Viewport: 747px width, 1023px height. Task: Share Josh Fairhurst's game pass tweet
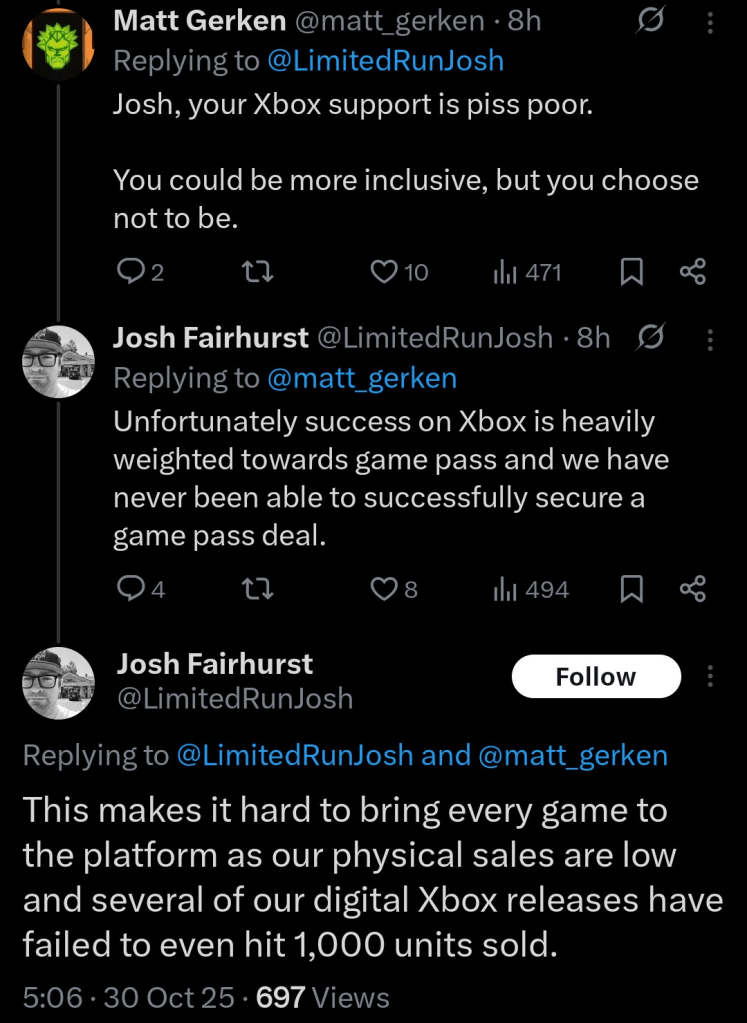[693, 590]
